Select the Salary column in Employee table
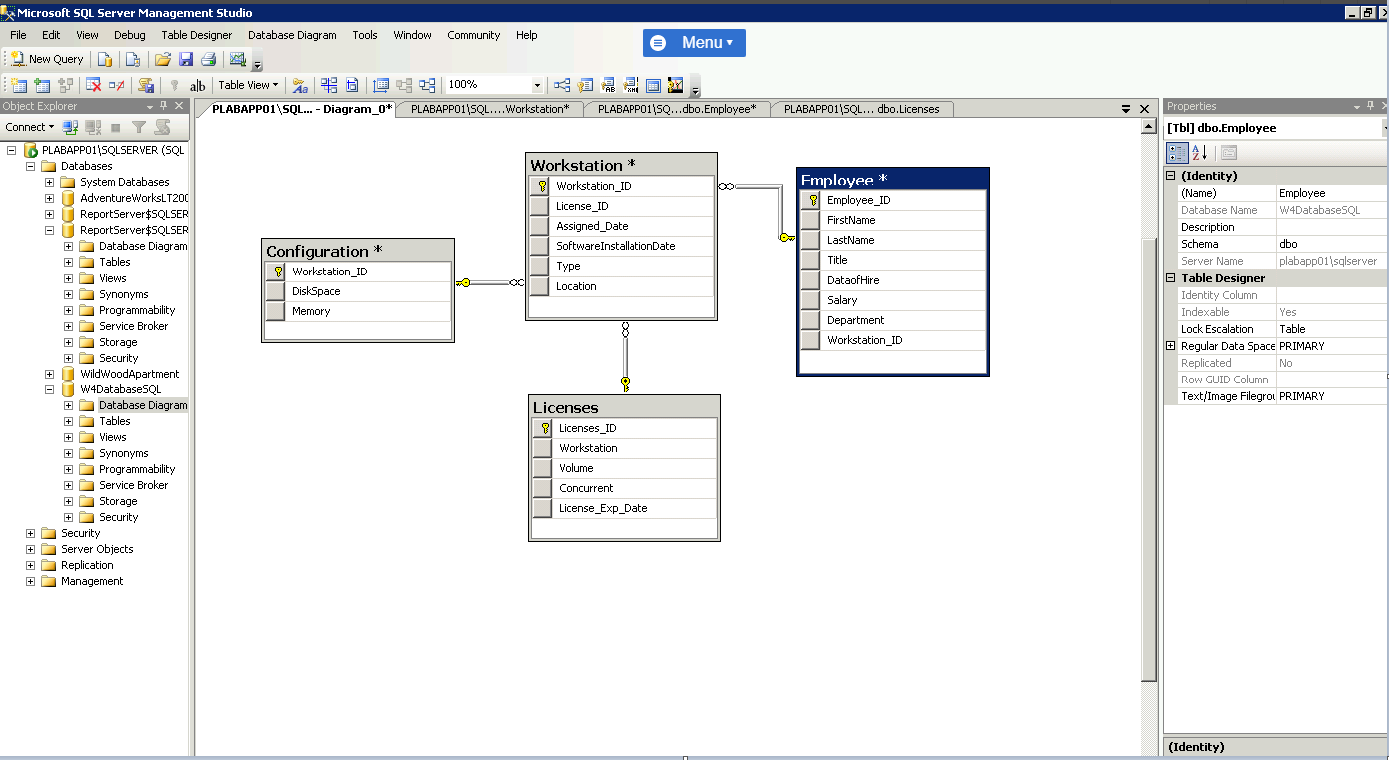1389x760 pixels. click(x=893, y=300)
